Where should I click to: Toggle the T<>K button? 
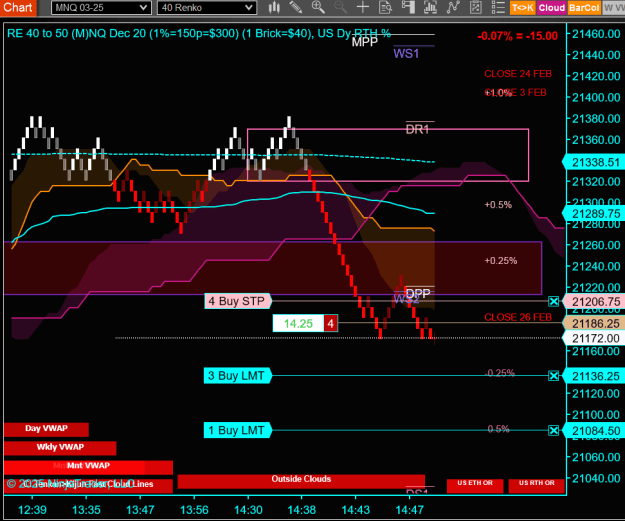click(x=523, y=8)
